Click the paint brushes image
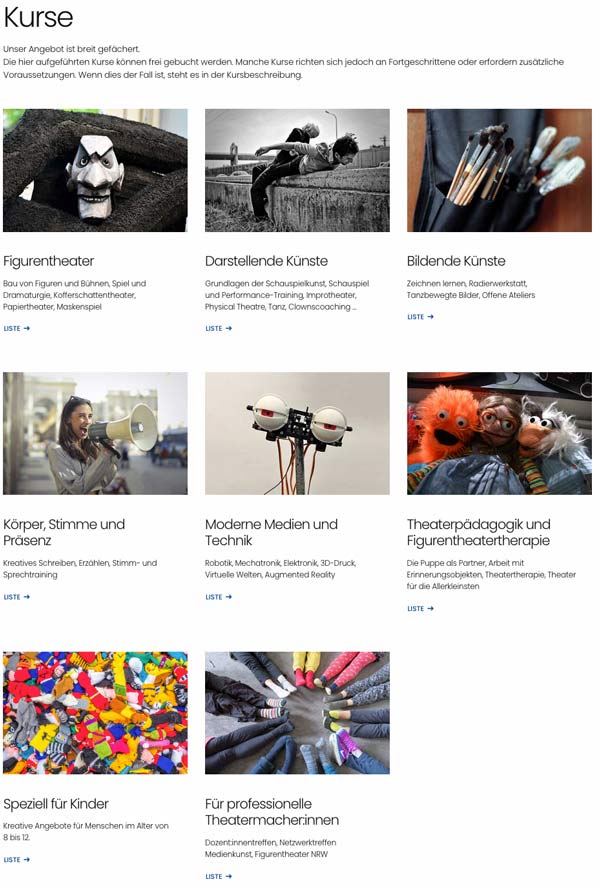Viewport: 600px width, 887px height. pos(499,170)
